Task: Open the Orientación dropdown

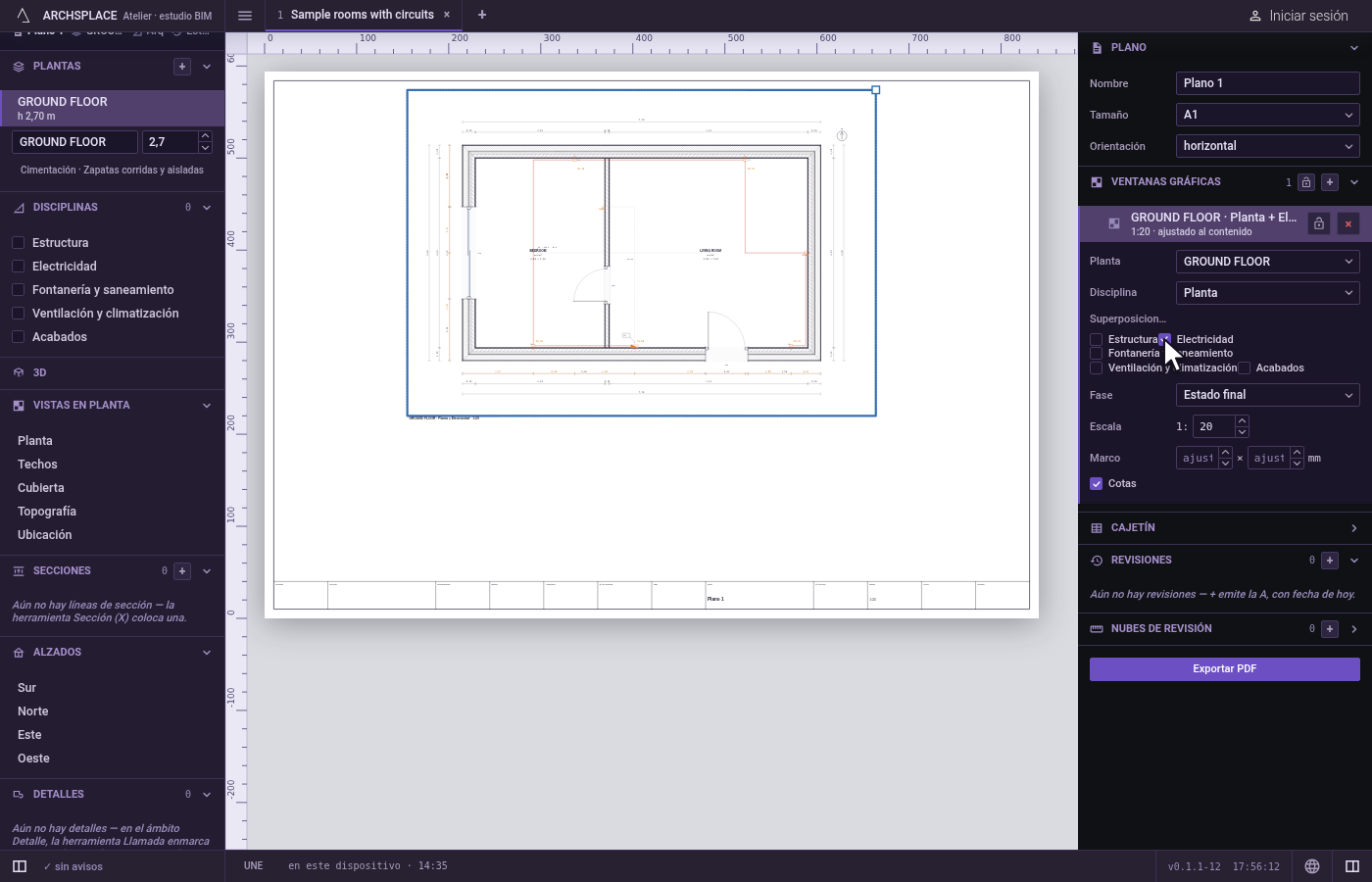Action: [x=1268, y=146]
